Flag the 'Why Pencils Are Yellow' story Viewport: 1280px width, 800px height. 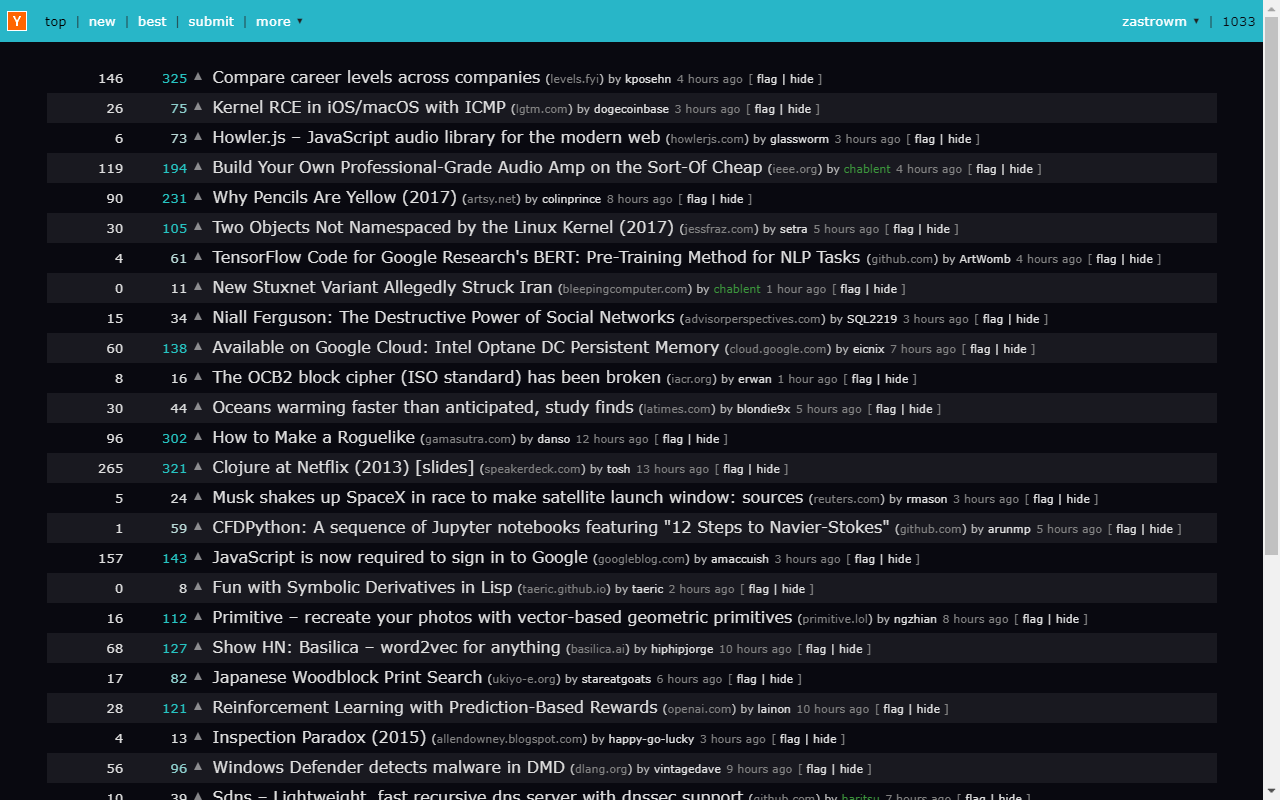pyautogui.click(x=697, y=199)
